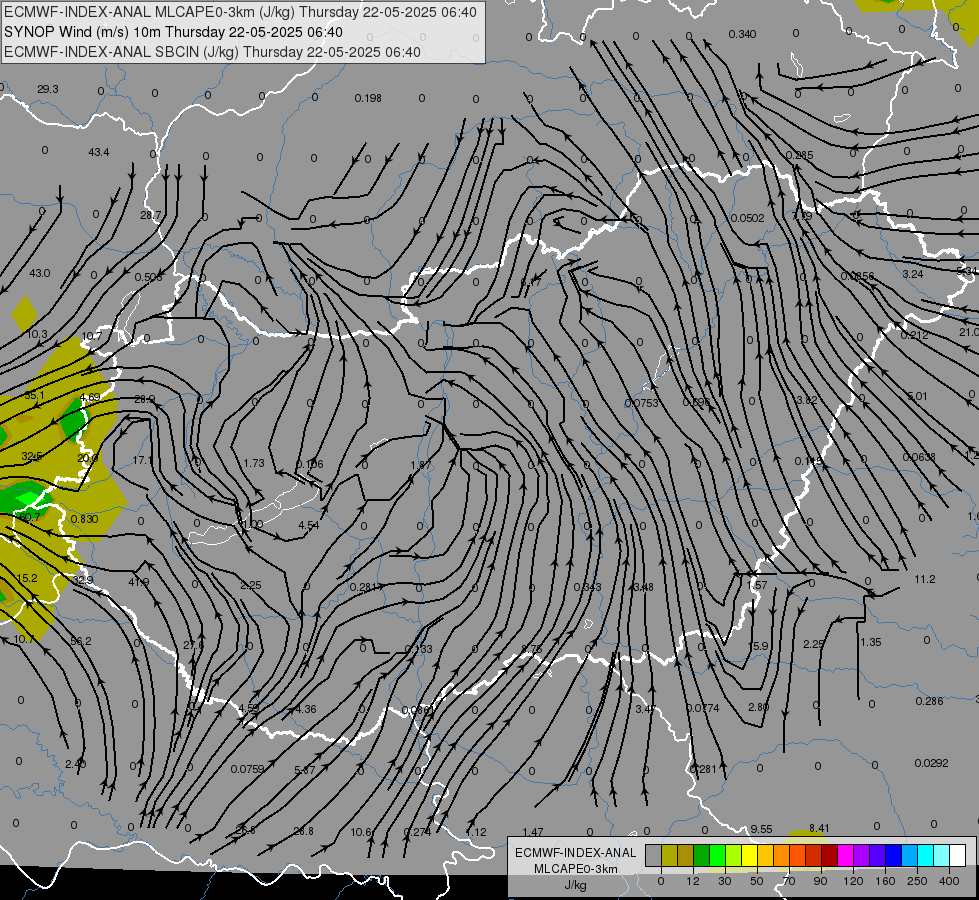Click the map value '0.340'
Viewport: 979px width, 900px height.
[x=742, y=34]
